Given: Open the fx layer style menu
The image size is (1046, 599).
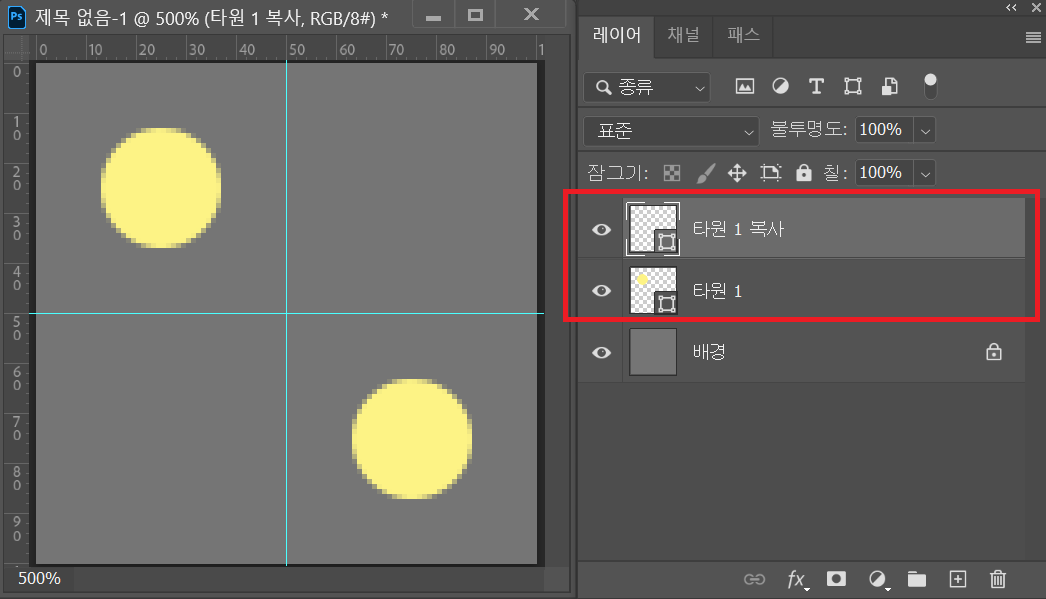Looking at the screenshot, I should (797, 580).
